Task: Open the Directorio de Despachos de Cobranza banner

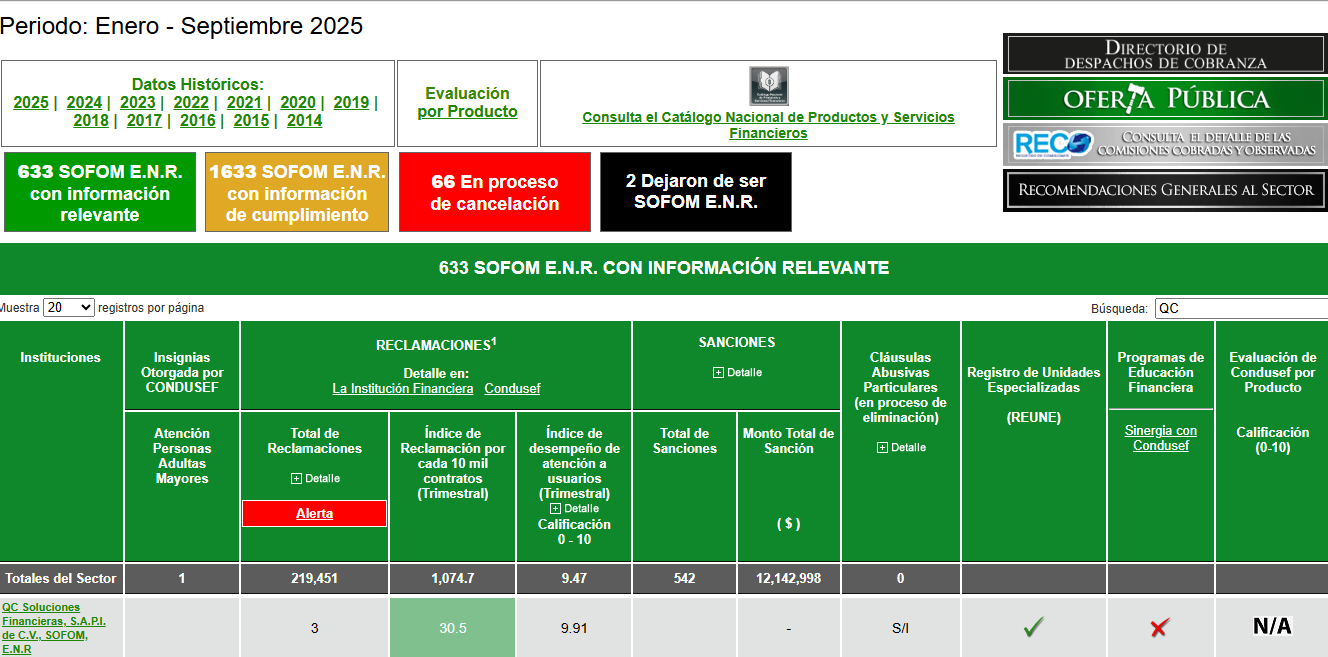Action: (1164, 52)
